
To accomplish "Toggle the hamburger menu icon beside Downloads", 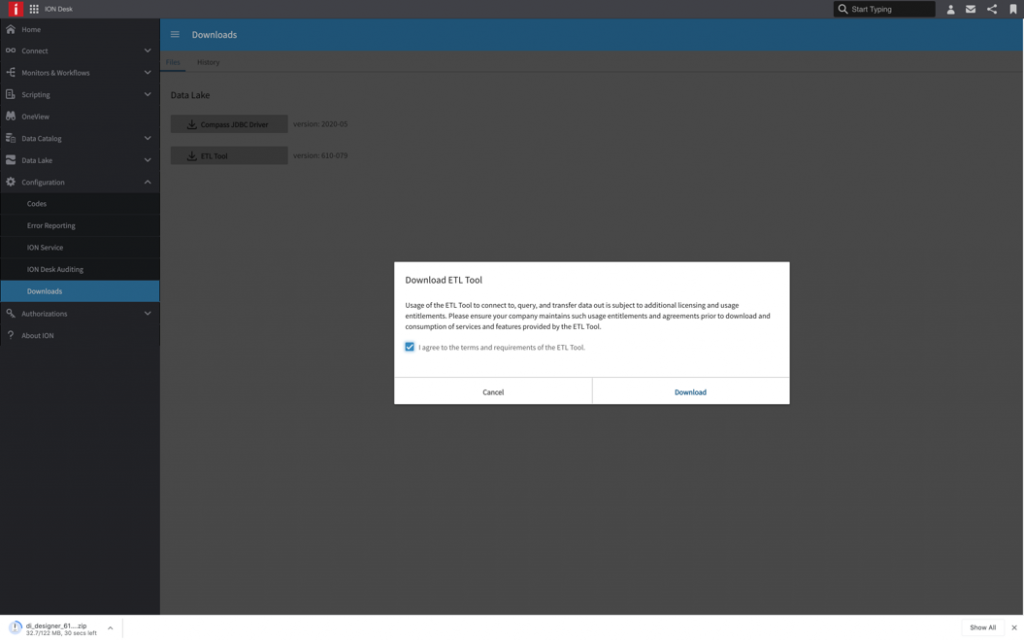I will [175, 35].
